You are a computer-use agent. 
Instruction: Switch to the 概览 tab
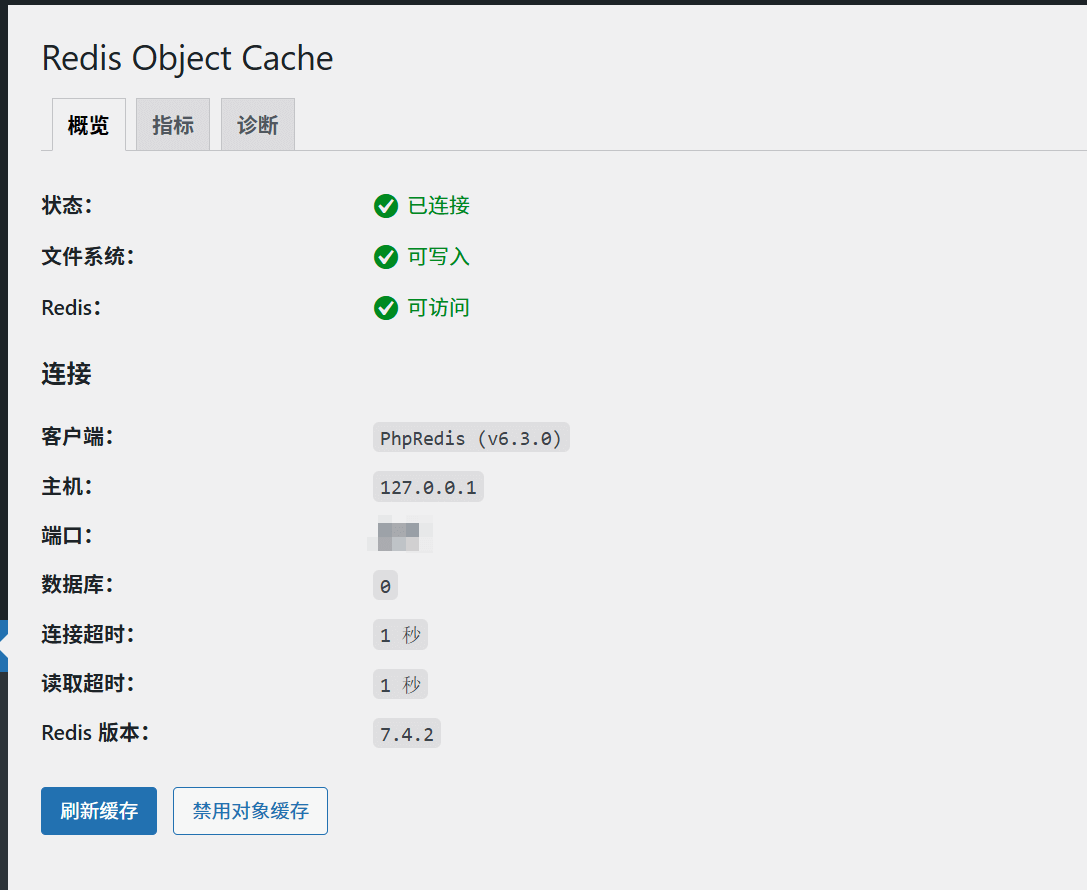pyautogui.click(x=88, y=125)
